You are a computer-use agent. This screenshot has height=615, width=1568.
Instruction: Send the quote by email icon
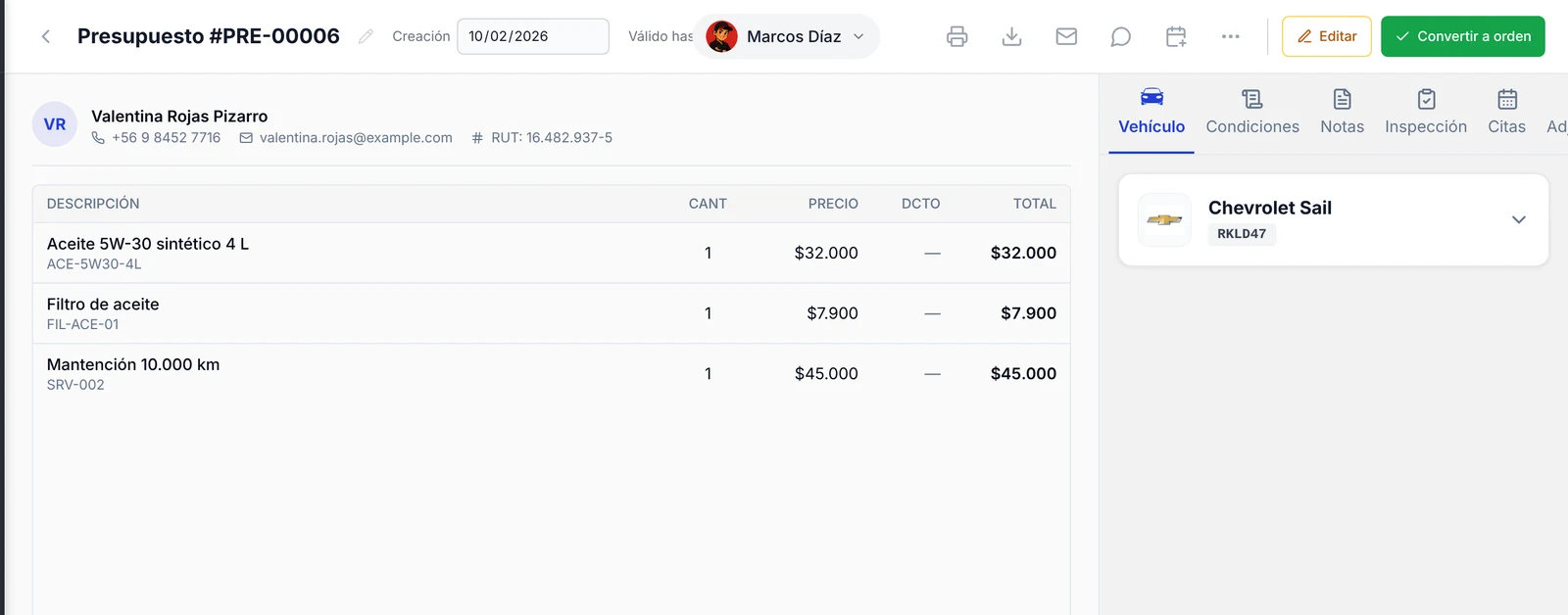1066,36
